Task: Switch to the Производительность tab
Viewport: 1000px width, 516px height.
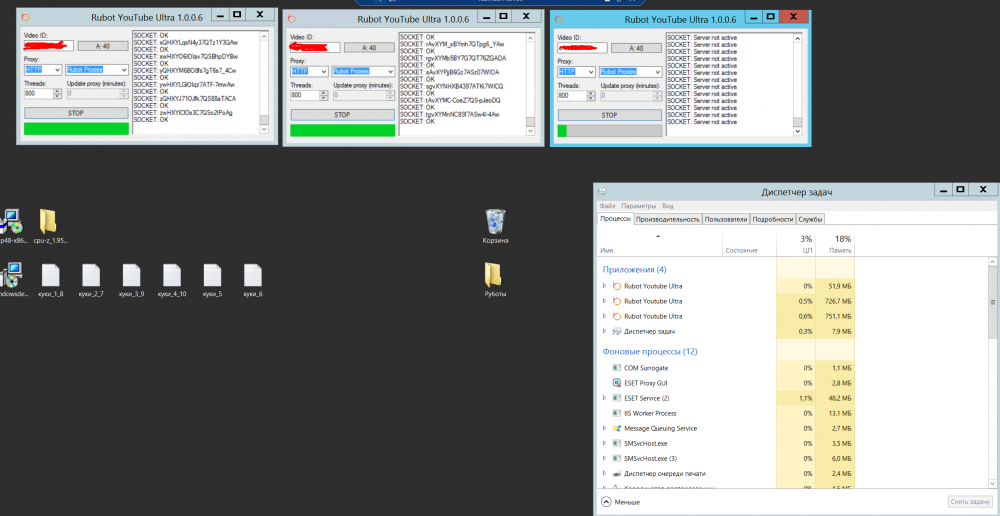Action: point(667,219)
